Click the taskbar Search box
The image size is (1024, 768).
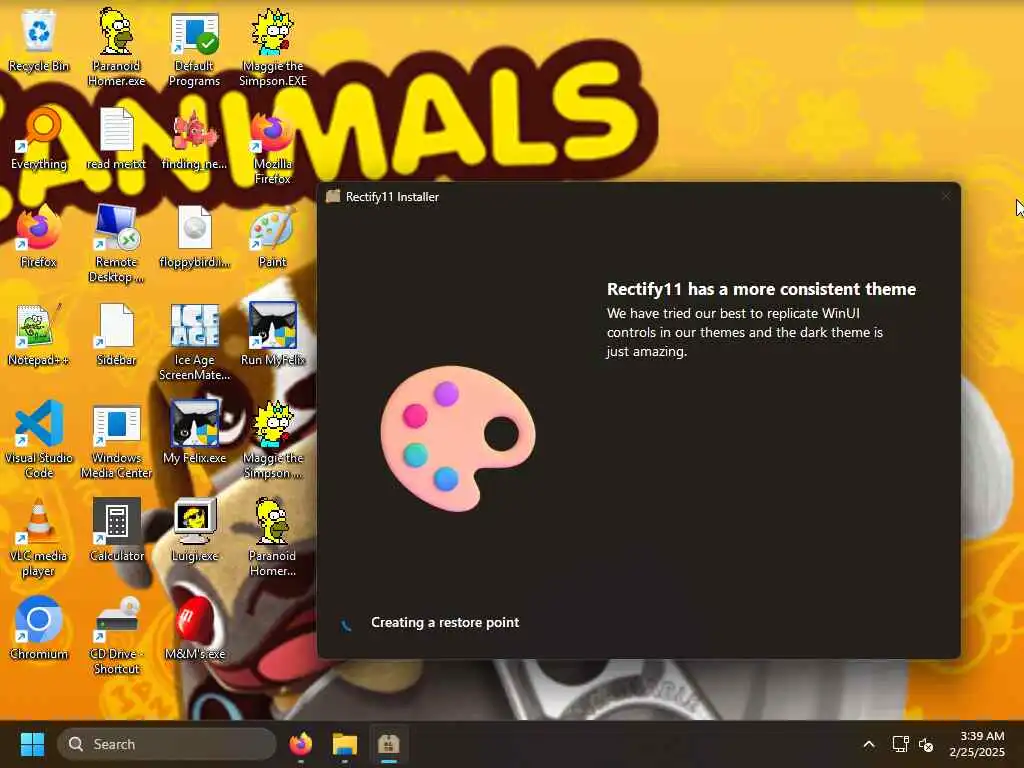pos(167,744)
